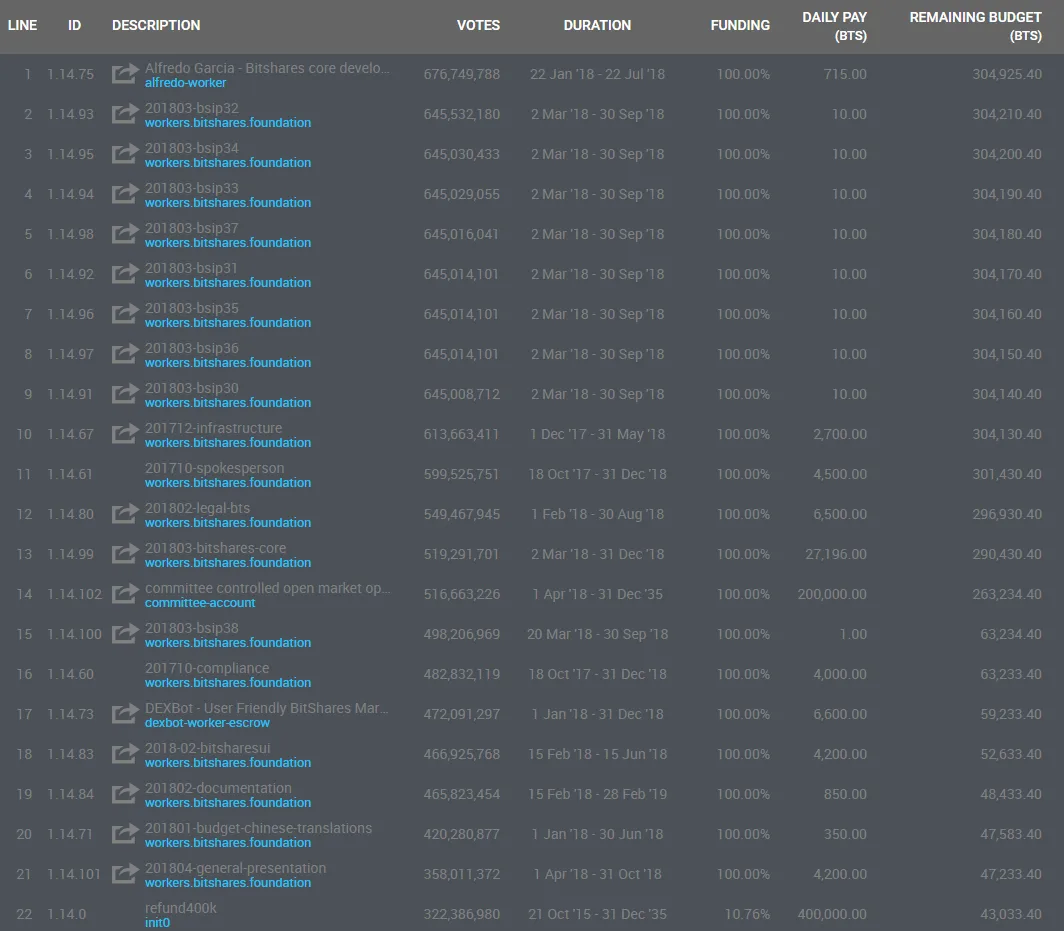Open external link icon for 201803-bsip36

coord(125,354)
